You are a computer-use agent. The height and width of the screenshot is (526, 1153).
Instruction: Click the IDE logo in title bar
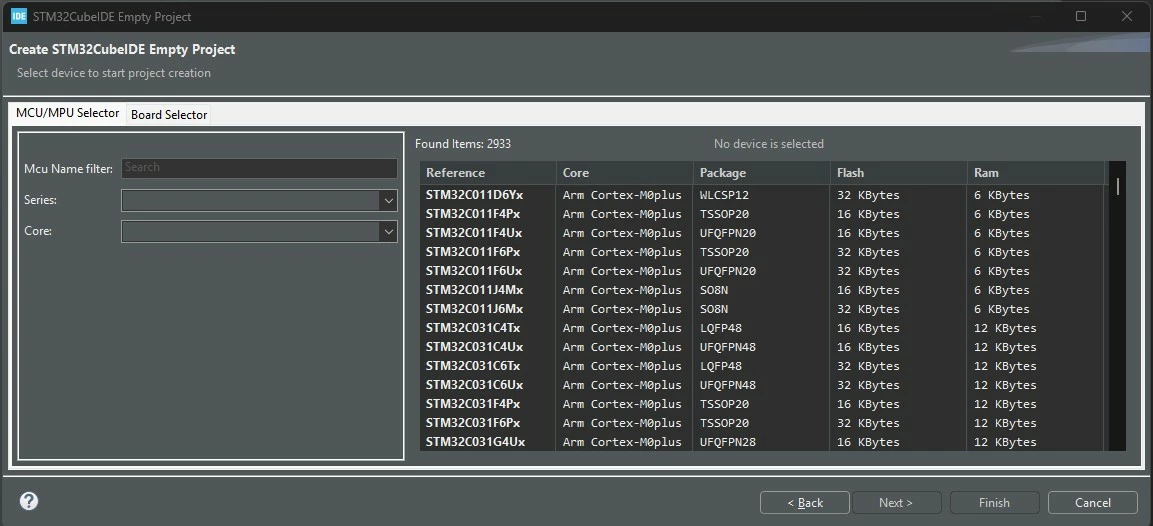[x=19, y=16]
